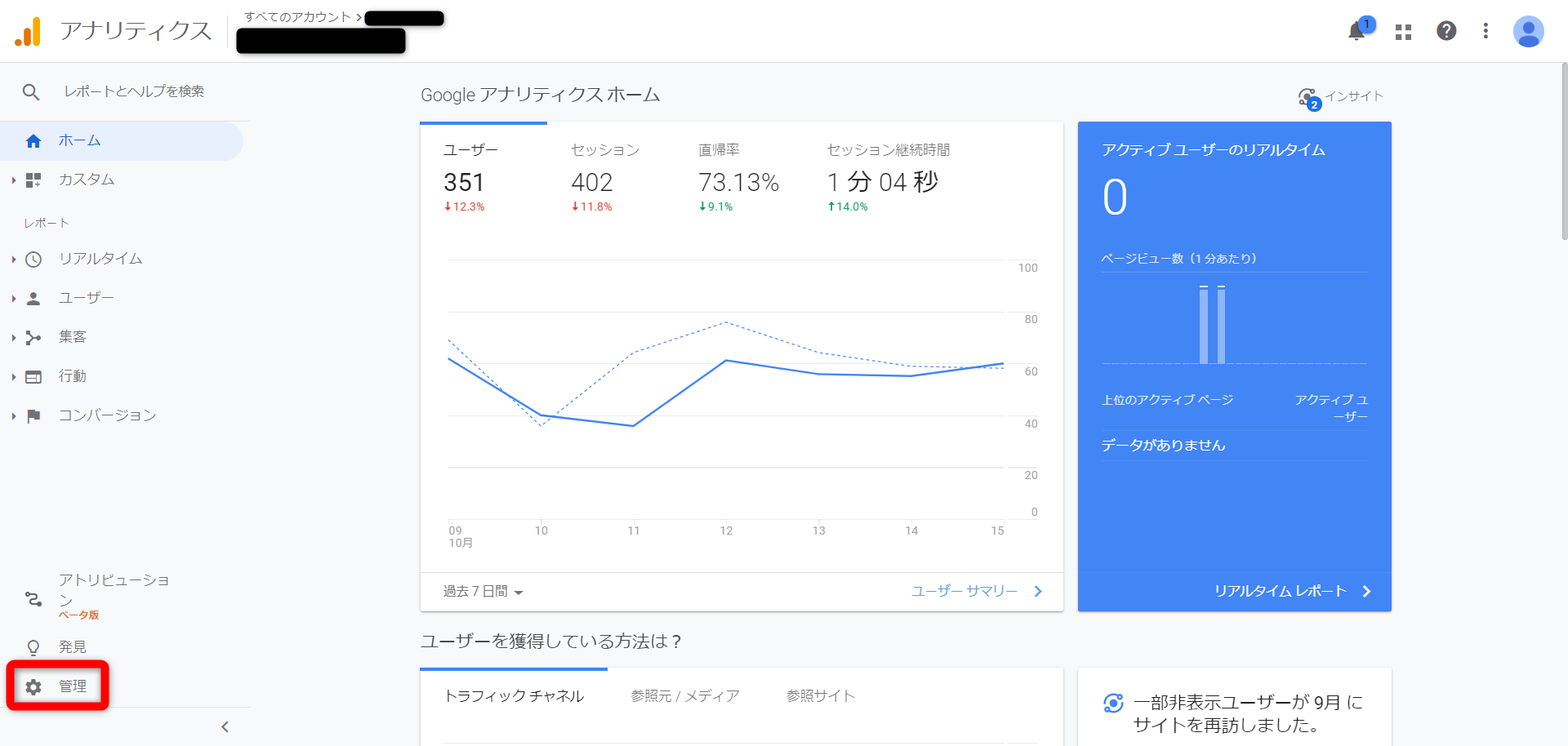The height and width of the screenshot is (746, 1568).
Task: Click the Google Analytics logo icon
Action: [28, 31]
